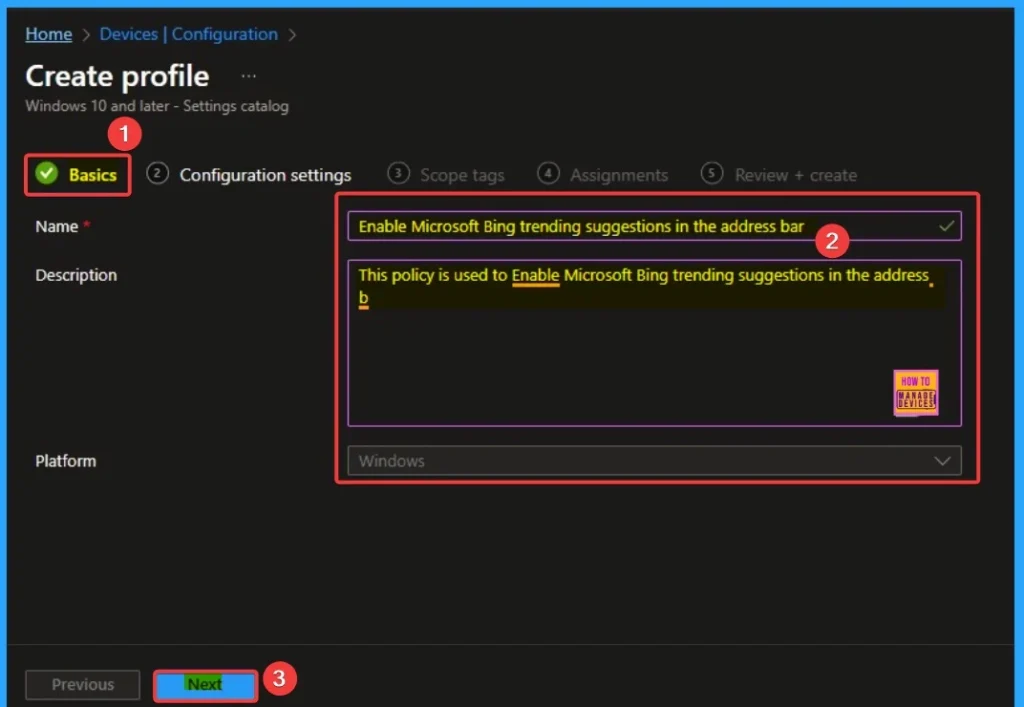Click the Create profile heading
This screenshot has height=707, width=1024.
118,76
